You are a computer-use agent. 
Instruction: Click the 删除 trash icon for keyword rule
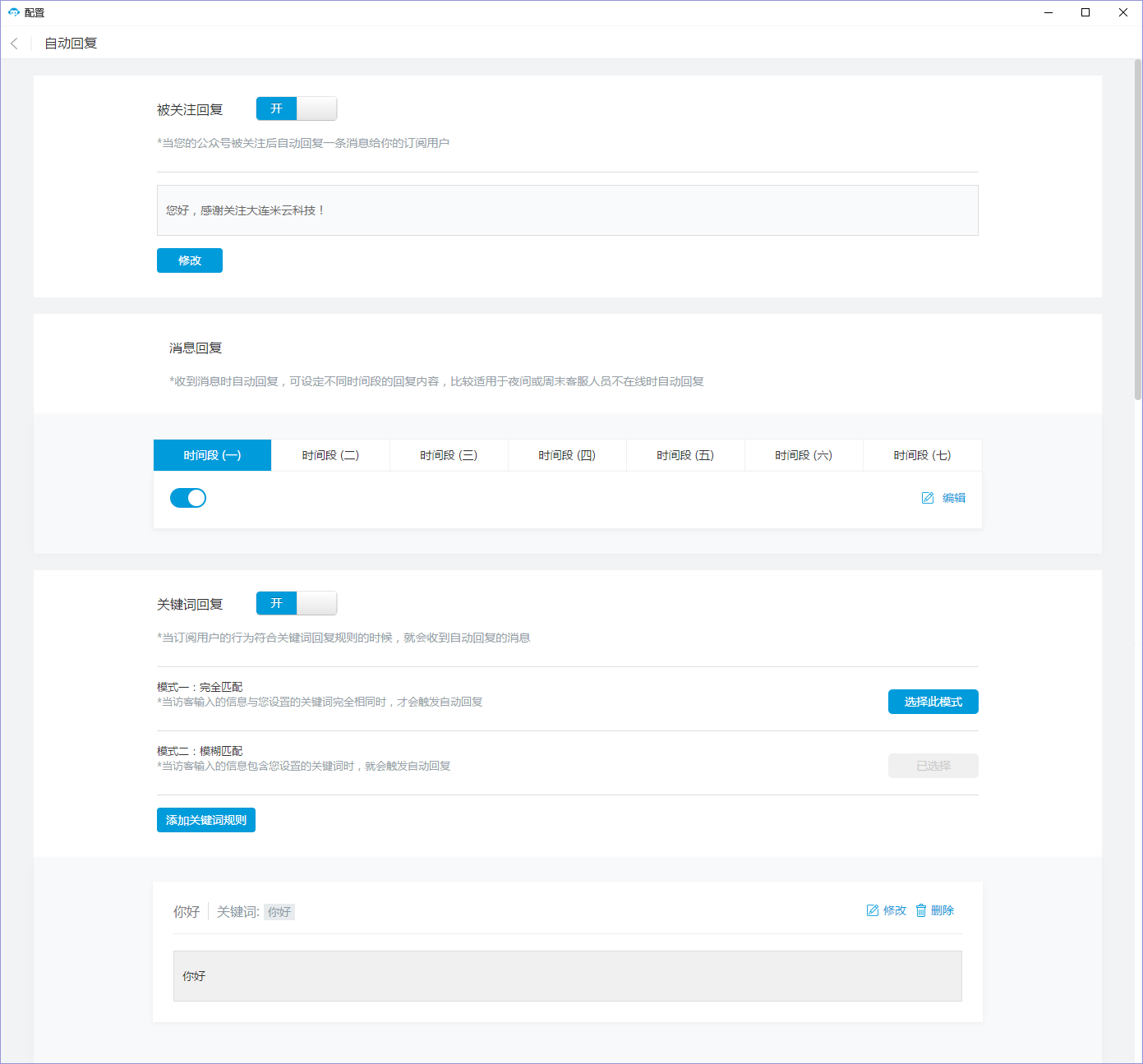921,910
